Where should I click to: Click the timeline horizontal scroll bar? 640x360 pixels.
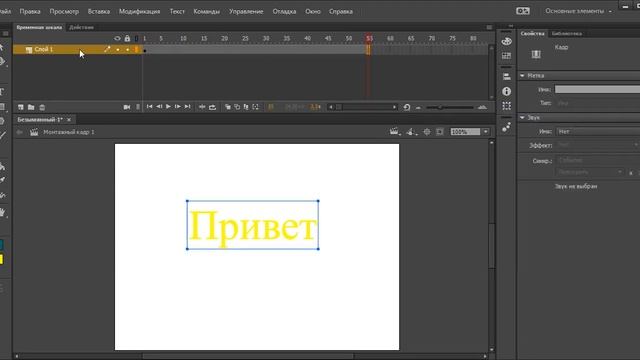click(x=362, y=107)
